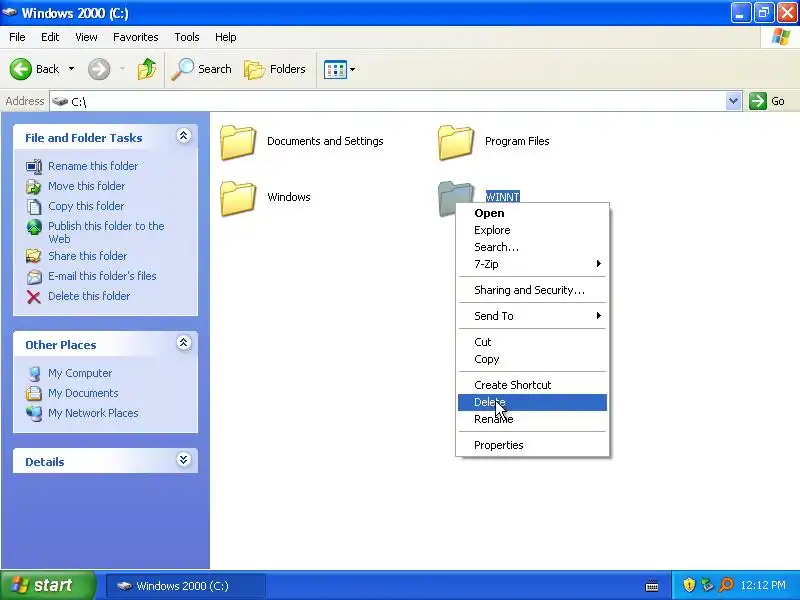
Task: Click the disabled Forward arrow icon
Action: click(99, 69)
